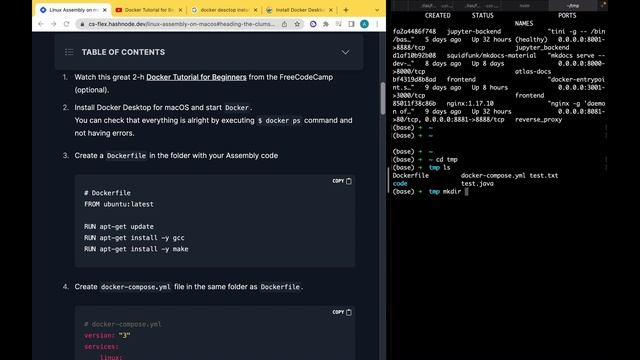This screenshot has width=640, height=360.
Task: Click 'jupyter-backend' image name in terminal
Action: [x=474, y=31]
